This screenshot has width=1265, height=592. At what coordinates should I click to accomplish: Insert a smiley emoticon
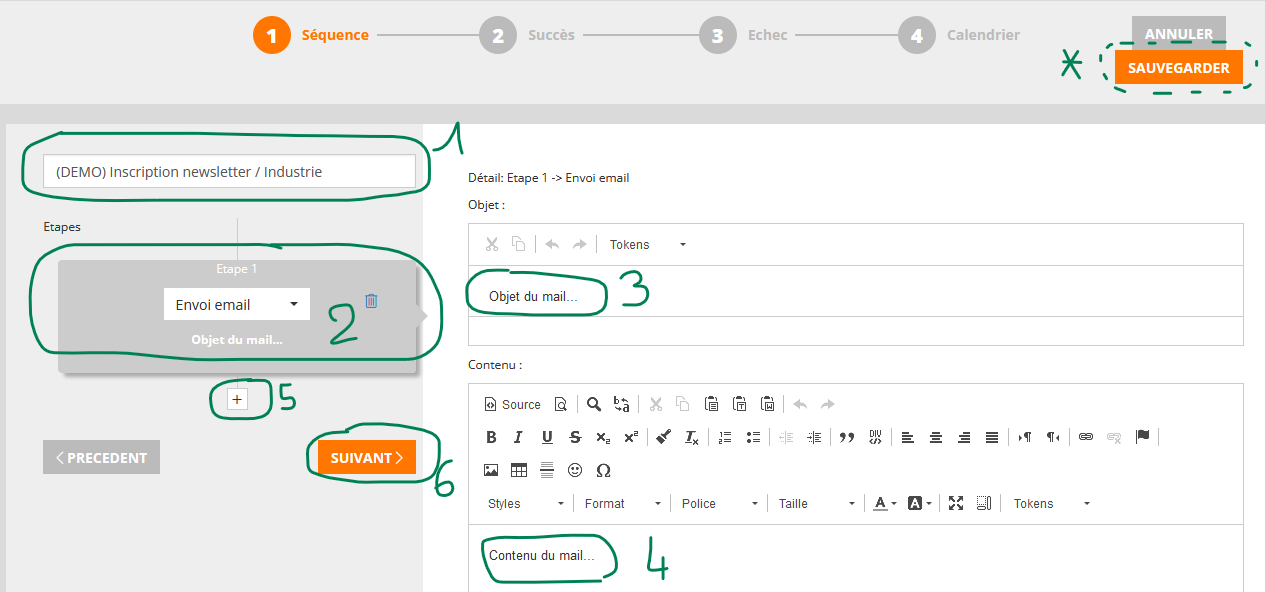pos(575,470)
